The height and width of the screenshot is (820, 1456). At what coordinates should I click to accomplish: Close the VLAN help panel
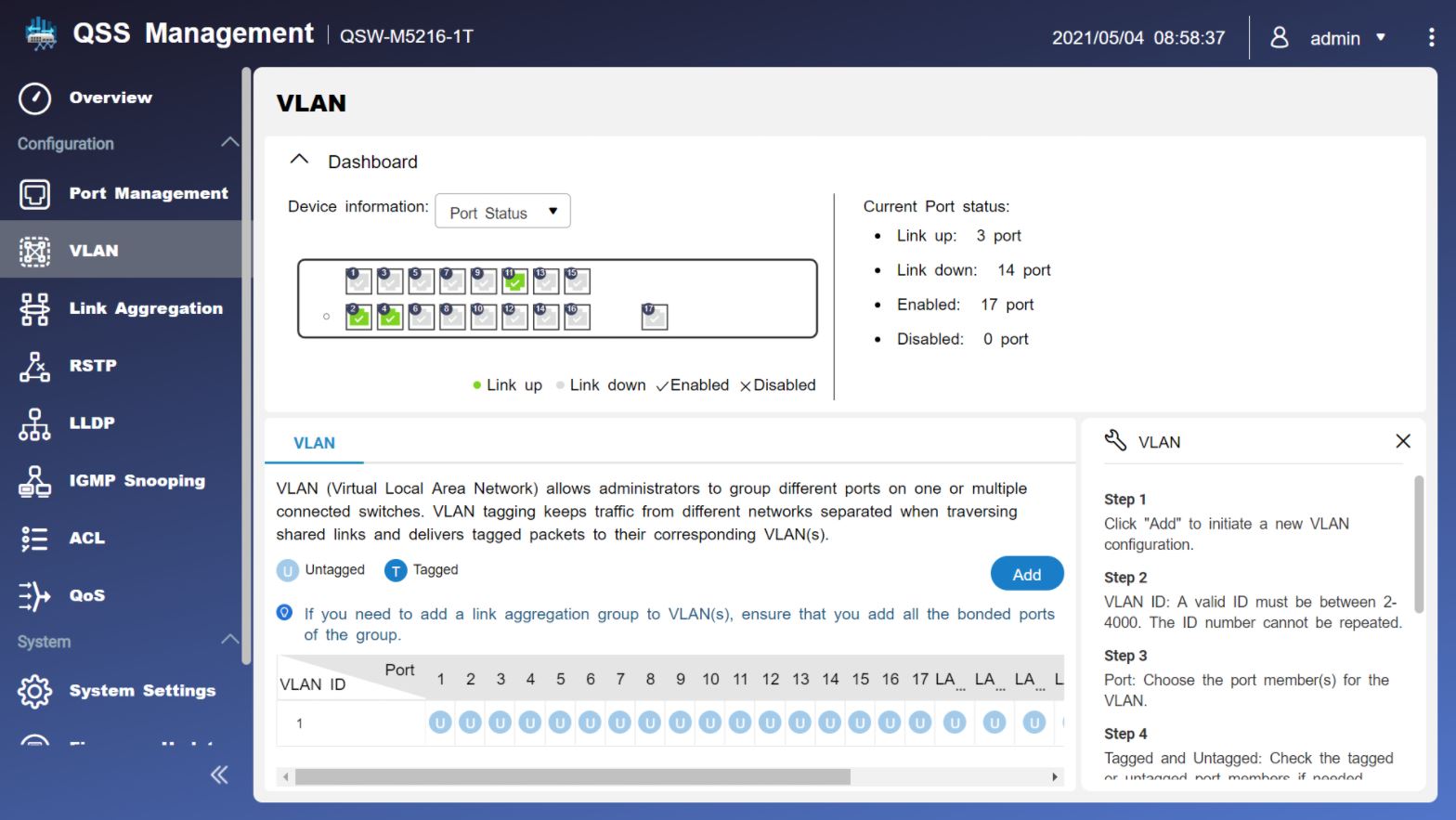pos(1403,441)
